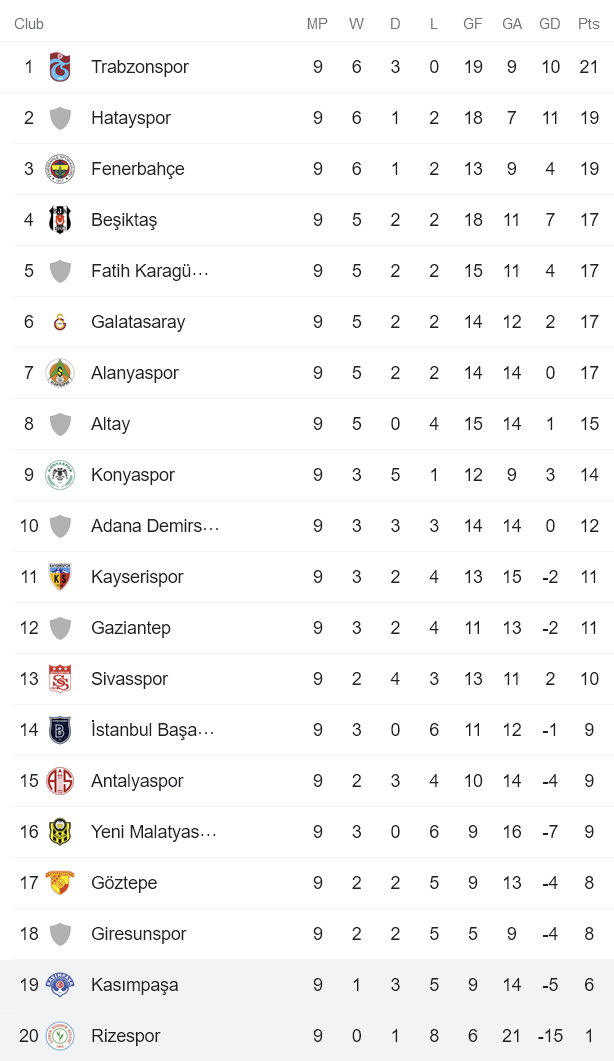Open the Sivasspor club crest
The image size is (614, 1061).
click(x=61, y=679)
